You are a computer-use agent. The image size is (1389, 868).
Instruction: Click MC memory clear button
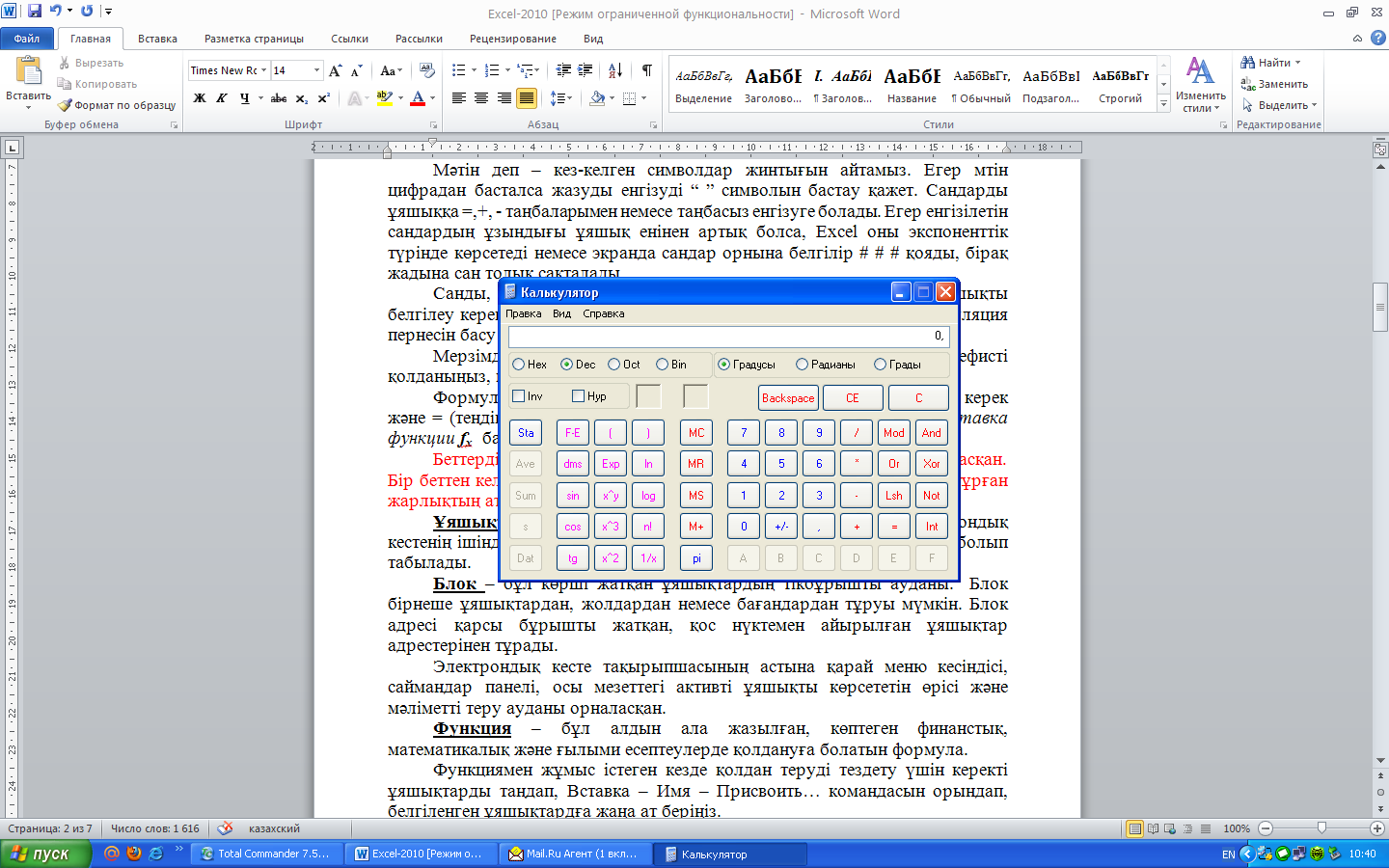[696, 433]
